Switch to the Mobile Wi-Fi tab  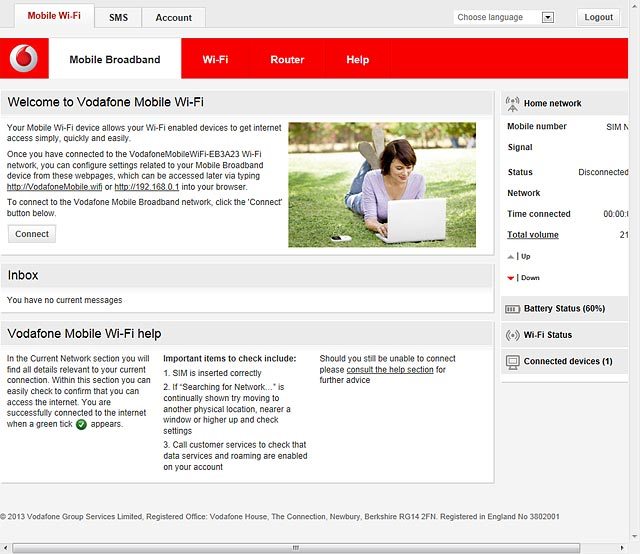[54, 16]
